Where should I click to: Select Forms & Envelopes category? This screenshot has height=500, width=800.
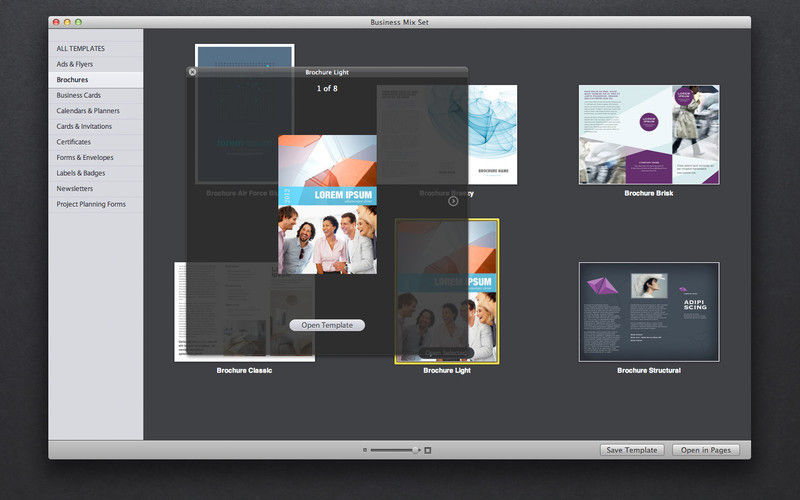click(x=96, y=158)
